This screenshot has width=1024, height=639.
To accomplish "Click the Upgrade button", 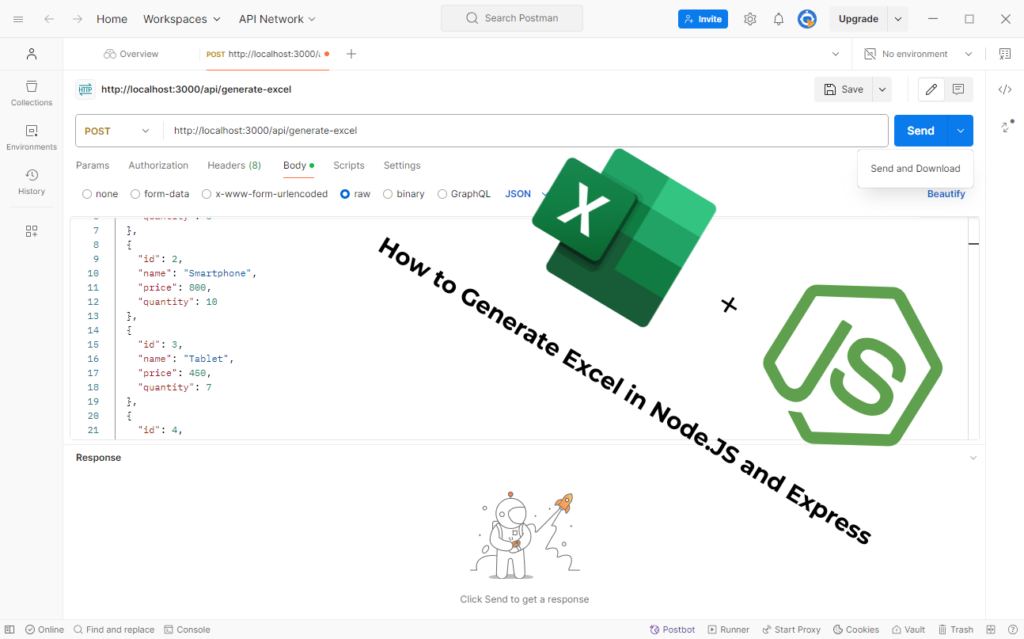I will [858, 19].
